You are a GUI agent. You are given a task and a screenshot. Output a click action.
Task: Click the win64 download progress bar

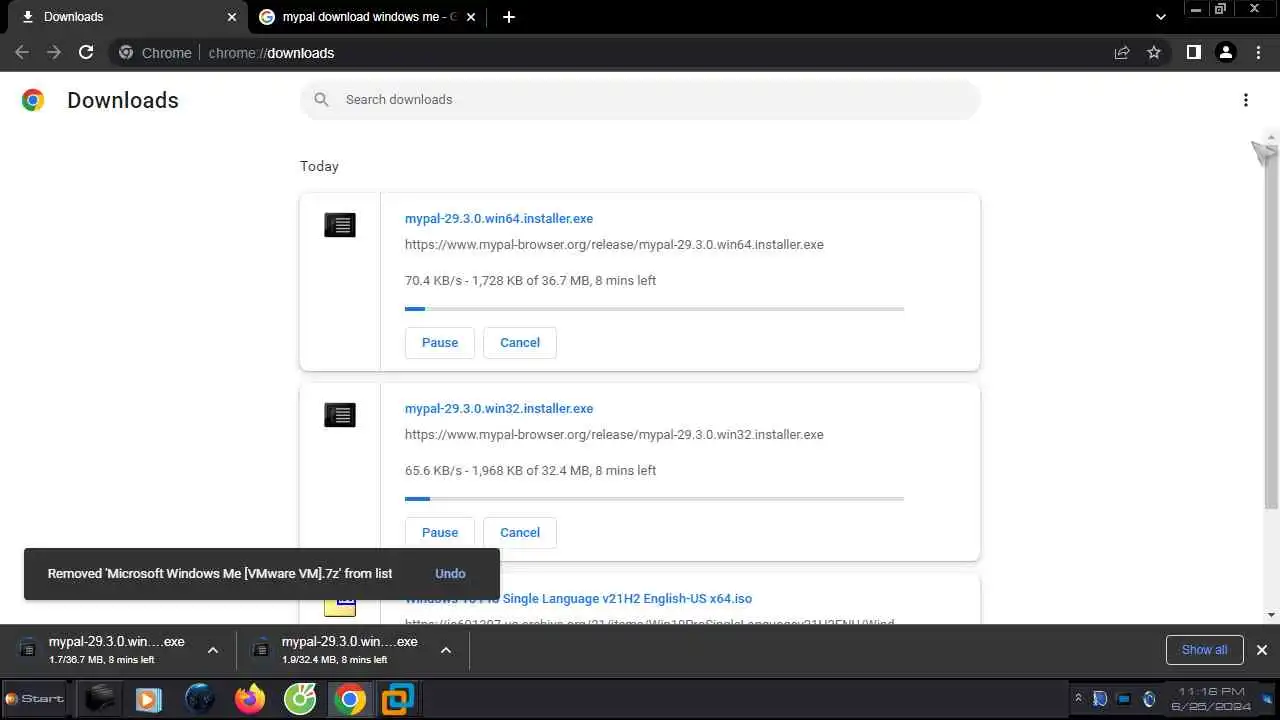tap(654, 309)
